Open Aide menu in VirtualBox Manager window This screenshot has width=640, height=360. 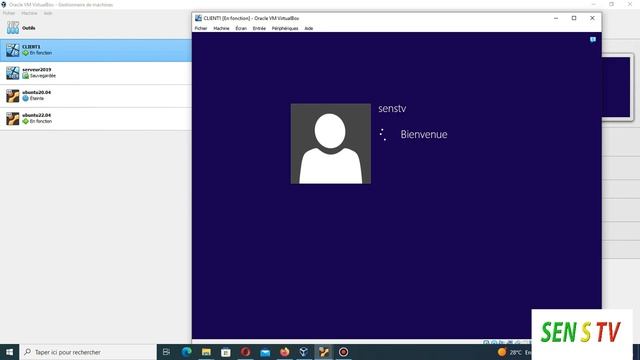[x=48, y=13]
